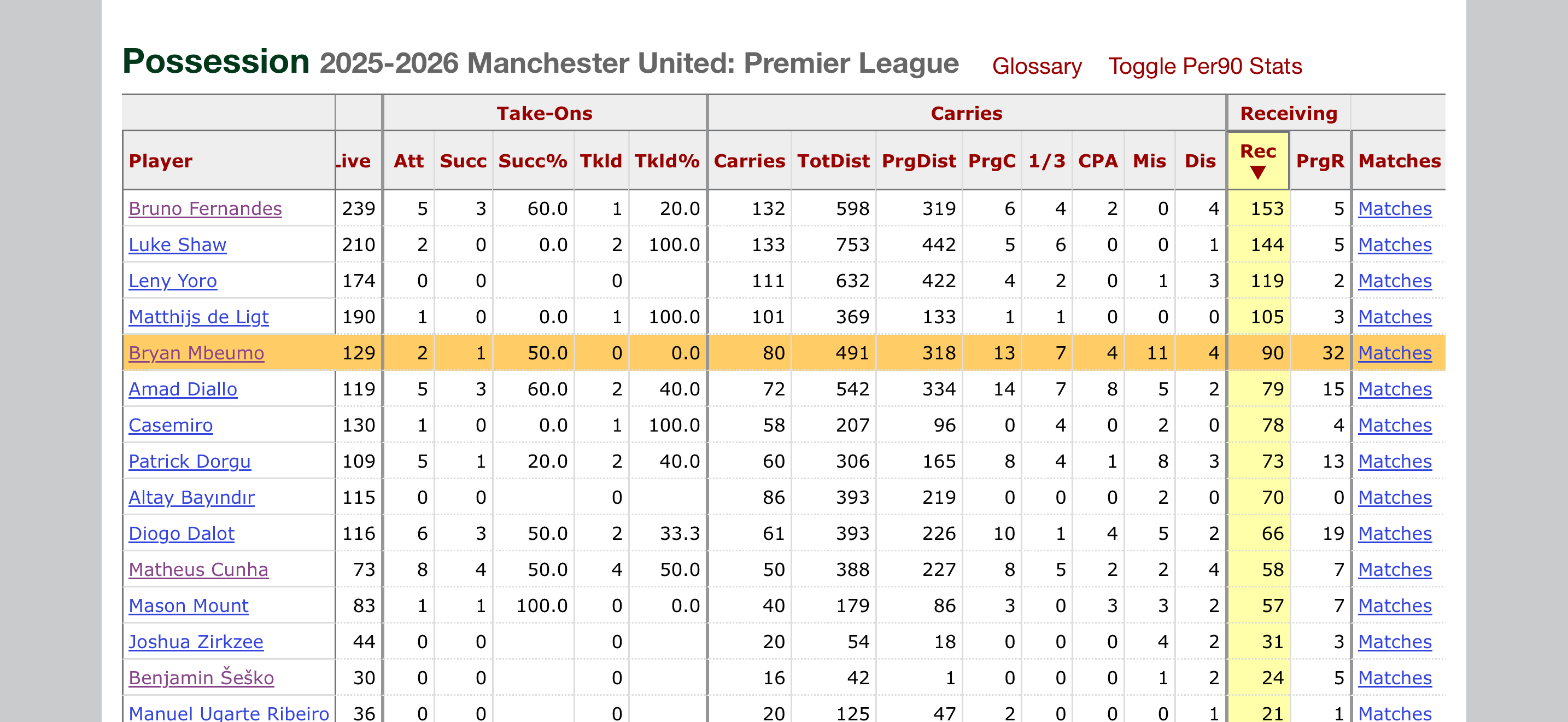The width and height of the screenshot is (1568, 722).
Task: Sort by PrgDist column header
Action: [x=918, y=161]
